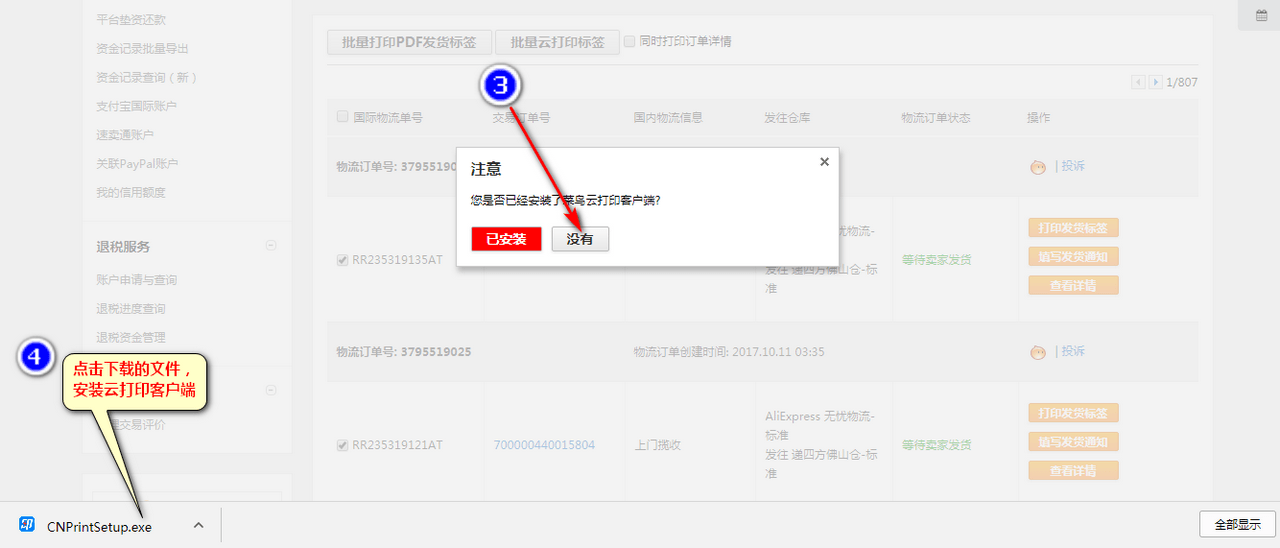Viewport: 1280px width, 548px height.
Task: Open 退税资金管理 in the sidebar
Action: 131,338
